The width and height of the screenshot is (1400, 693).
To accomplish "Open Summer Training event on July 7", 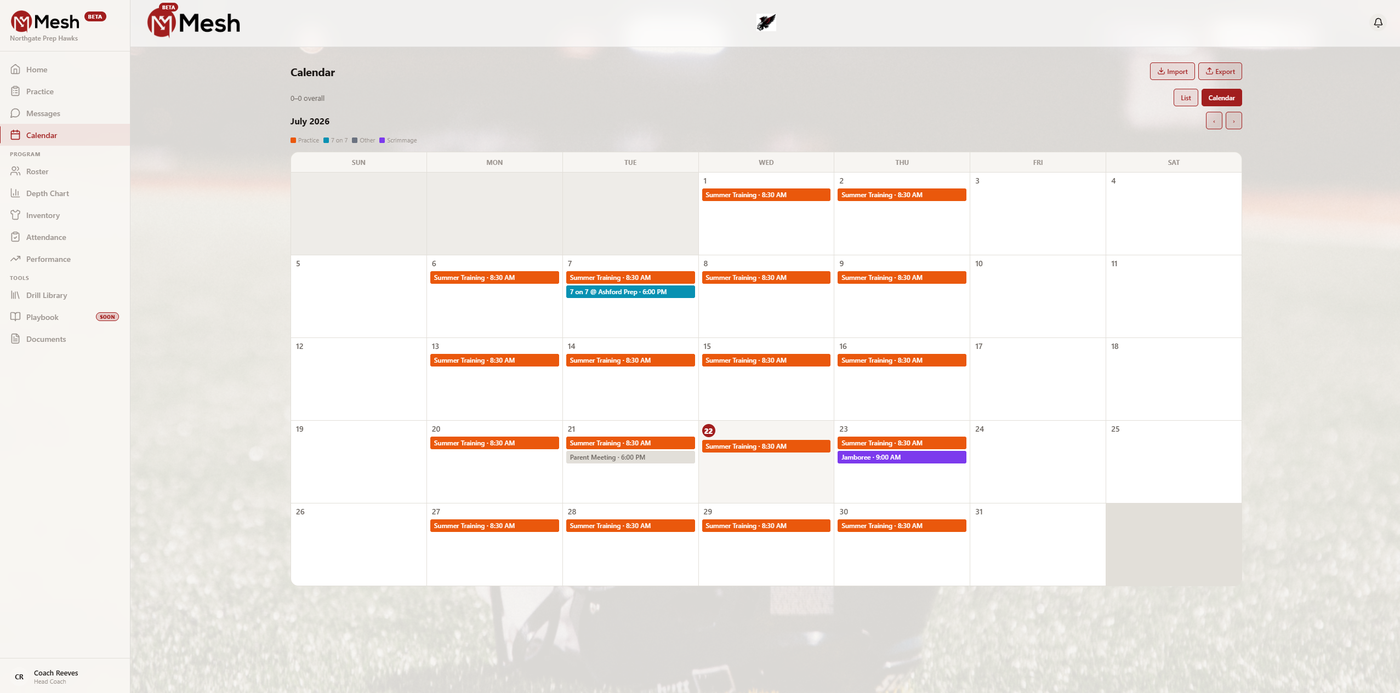I will pyautogui.click(x=630, y=277).
